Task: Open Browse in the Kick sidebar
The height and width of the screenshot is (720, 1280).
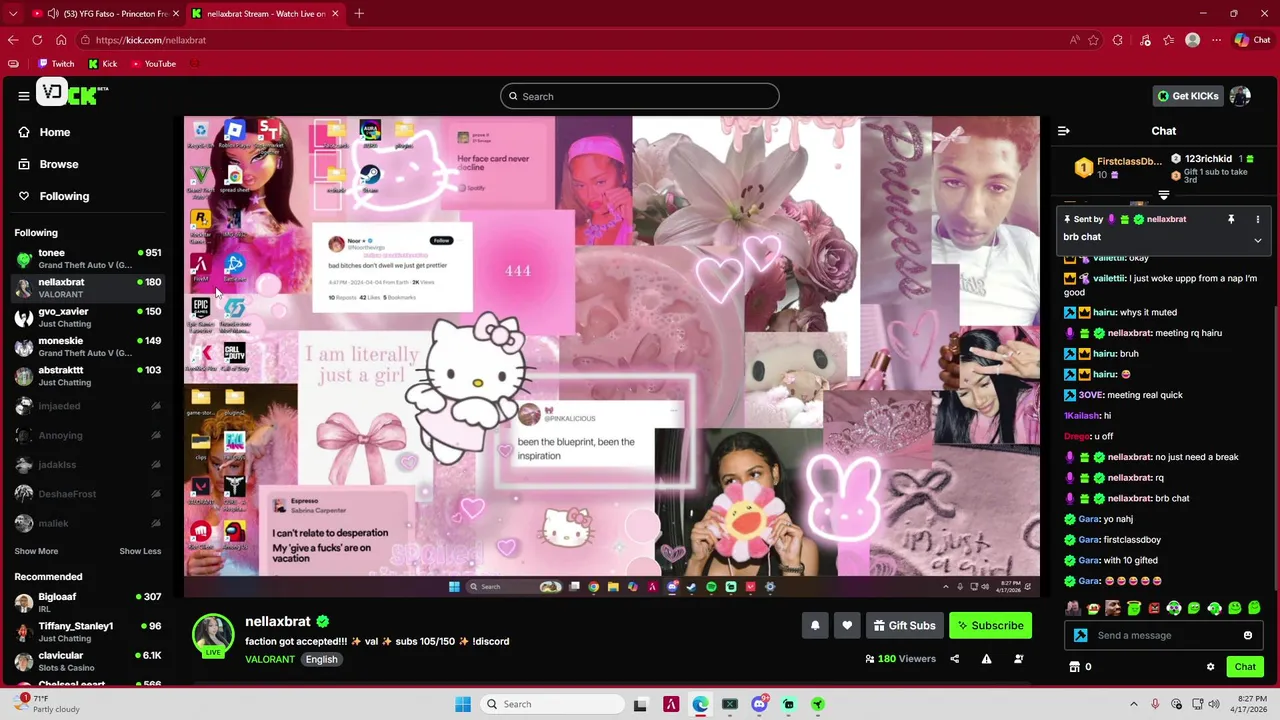Action: click(48, 164)
